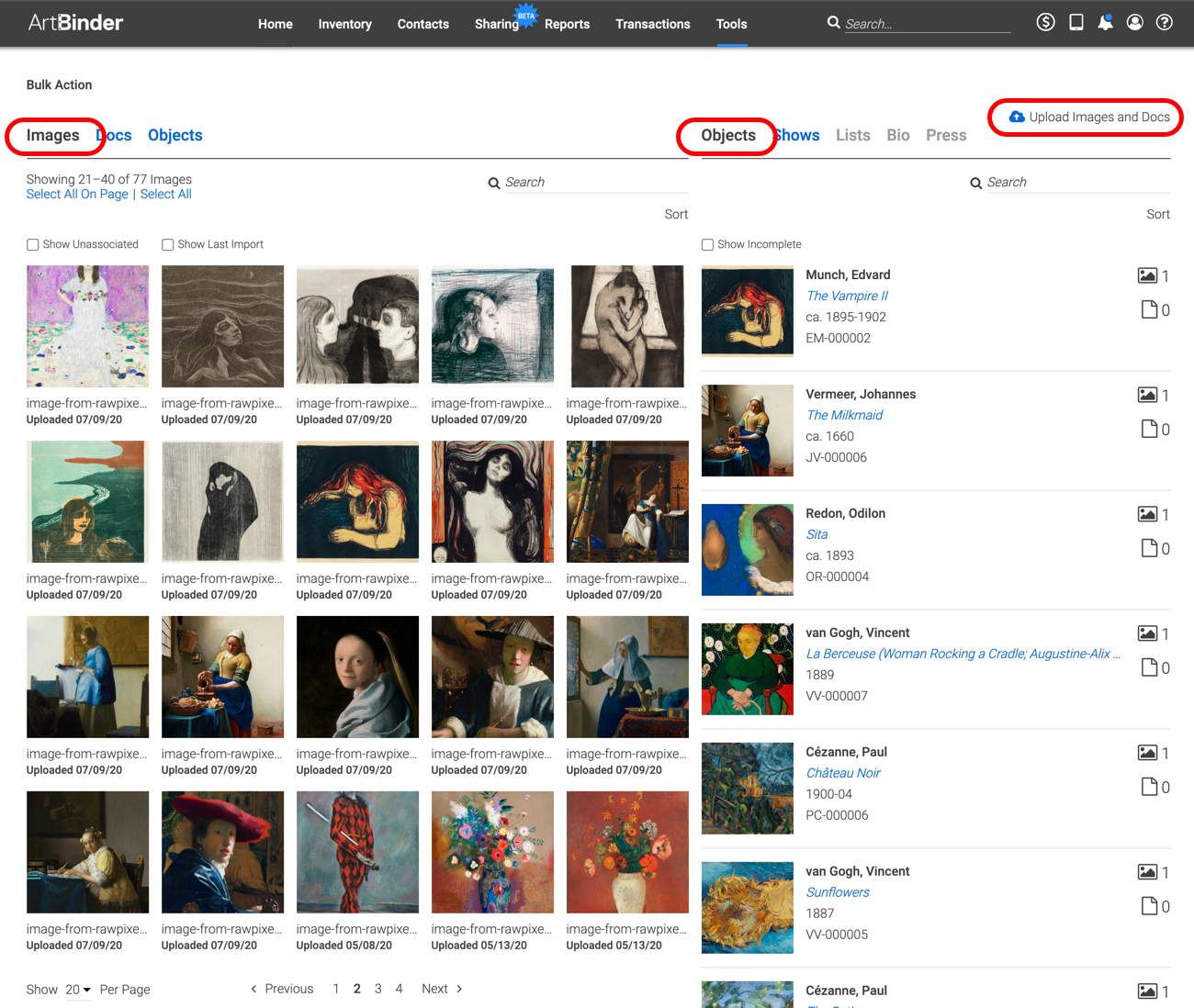Open the notifications bell icon

pyautogui.click(x=1106, y=22)
